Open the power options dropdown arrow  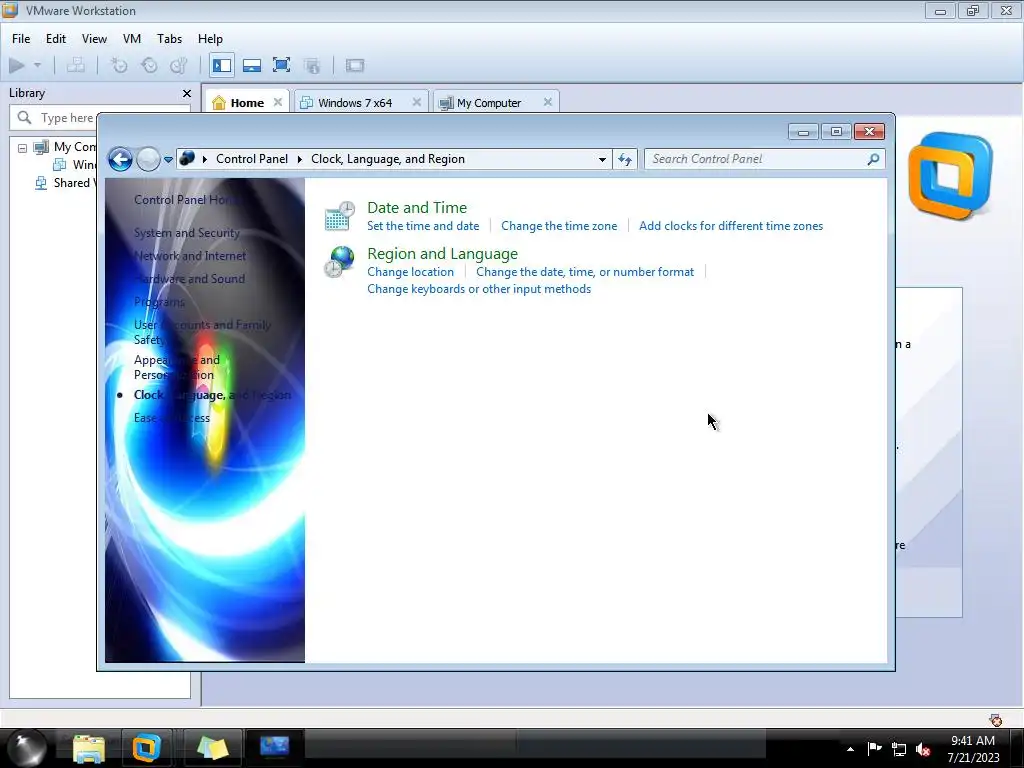pyautogui.click(x=37, y=65)
